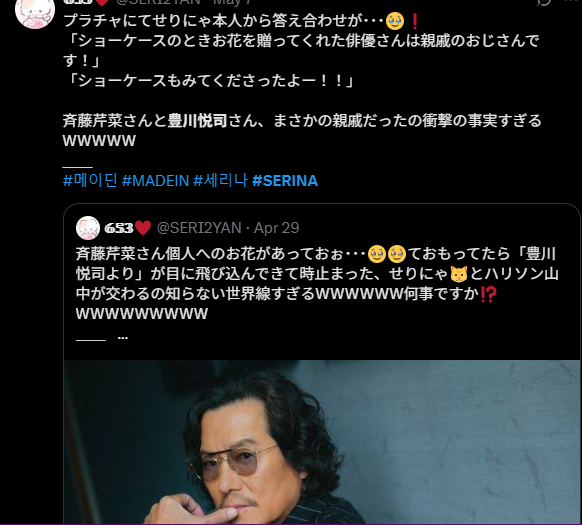Expand the quoted tweet's truncated text ellipsis
582x525 pixels.
123,338
